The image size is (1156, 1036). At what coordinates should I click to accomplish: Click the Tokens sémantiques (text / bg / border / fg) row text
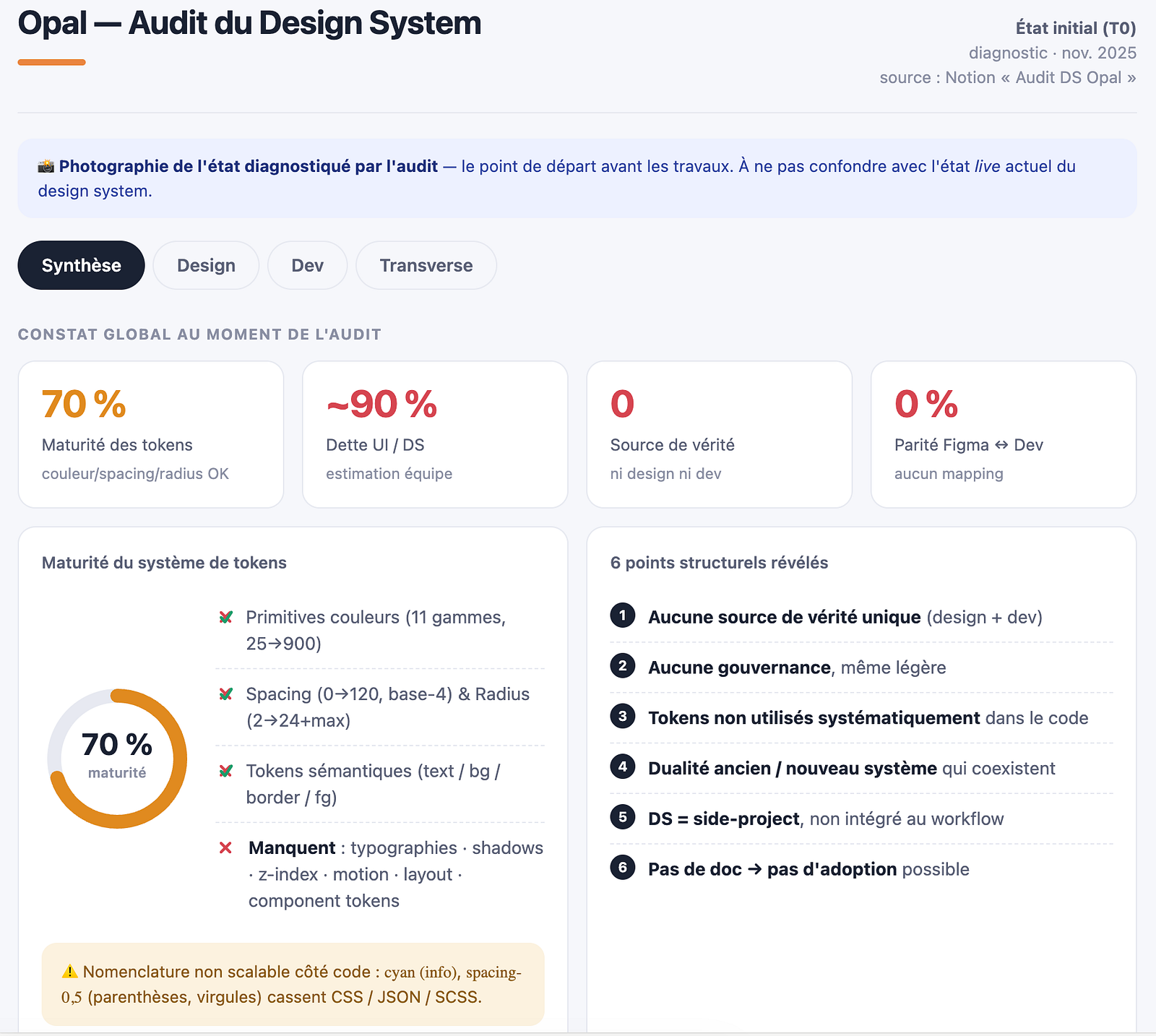coord(374,784)
